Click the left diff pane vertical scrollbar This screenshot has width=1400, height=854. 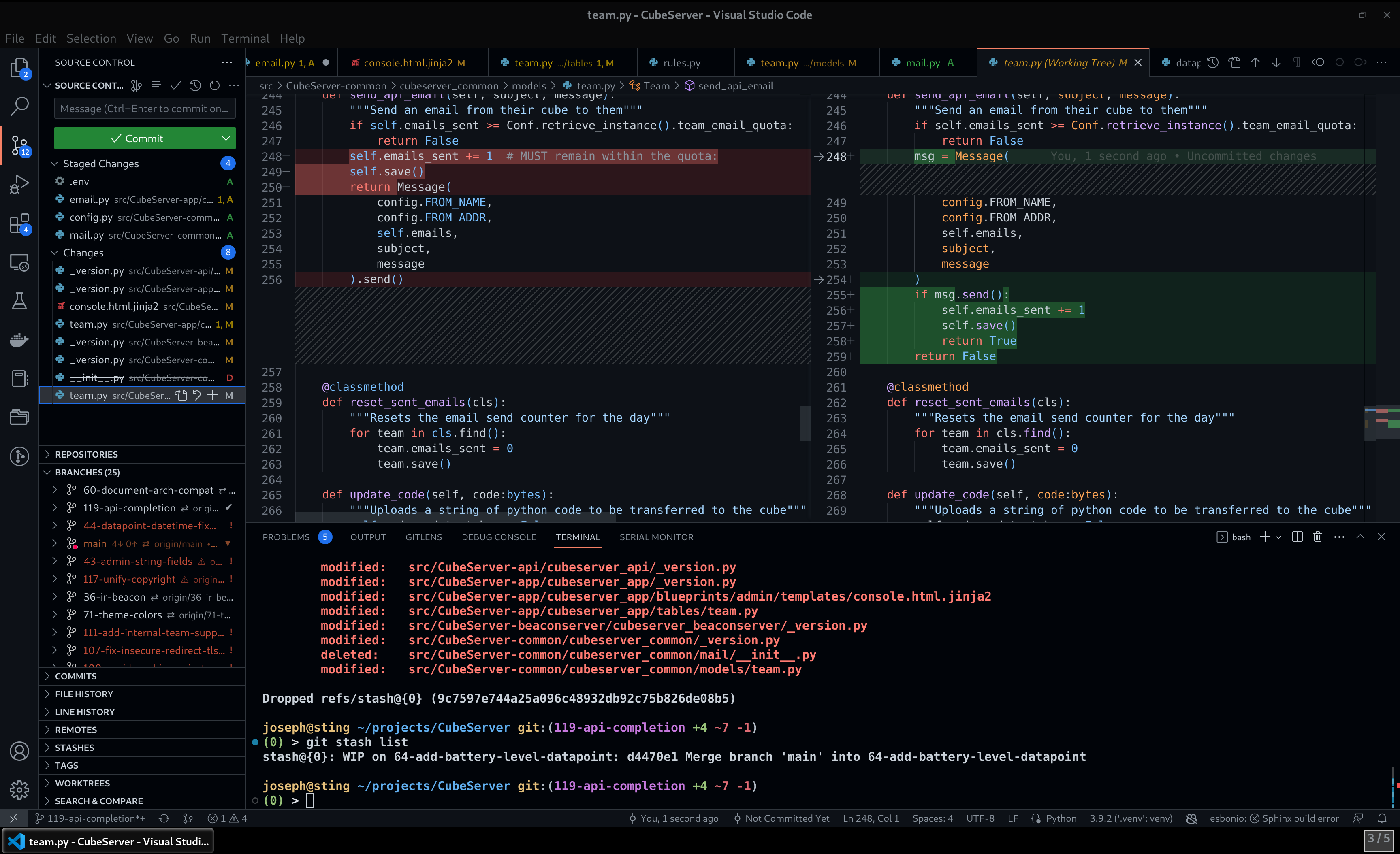(x=805, y=423)
